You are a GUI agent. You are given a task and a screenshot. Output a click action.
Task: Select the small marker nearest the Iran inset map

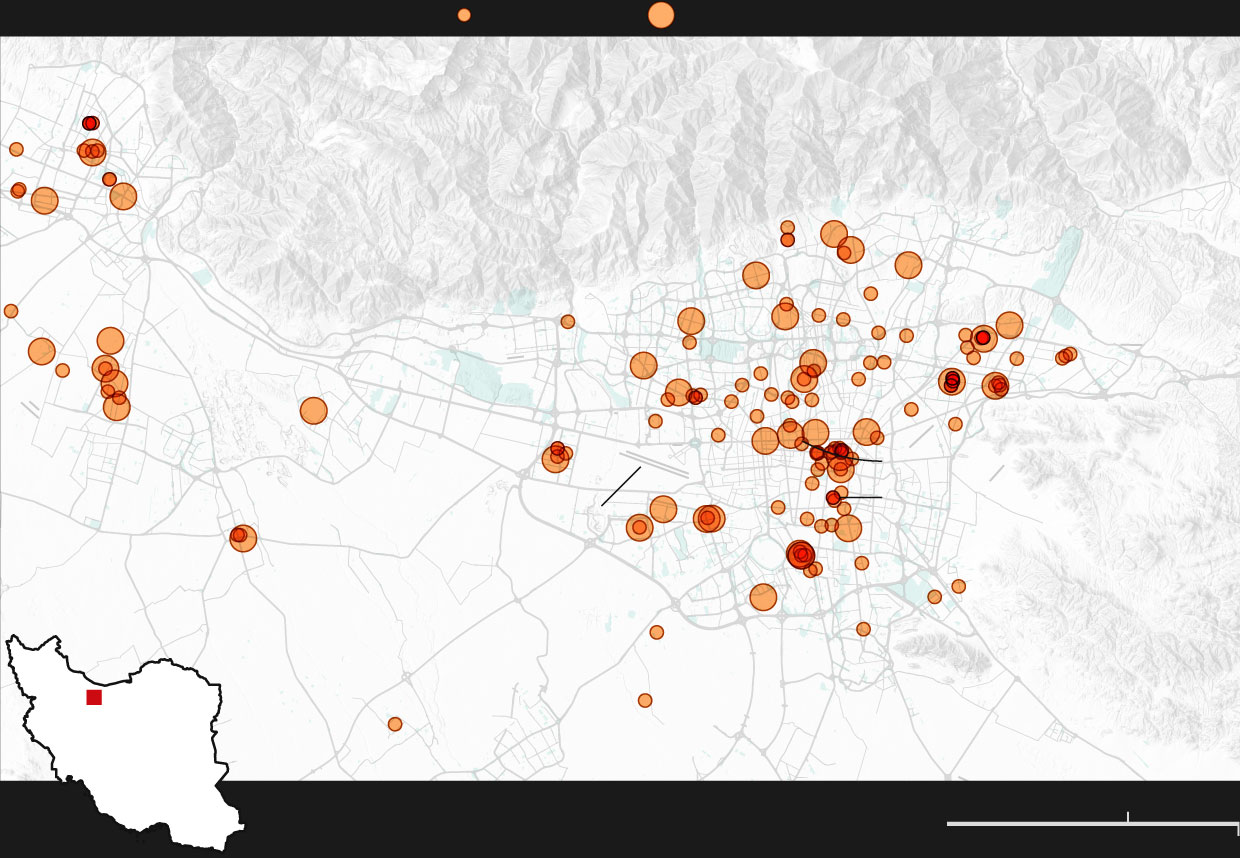click(395, 724)
